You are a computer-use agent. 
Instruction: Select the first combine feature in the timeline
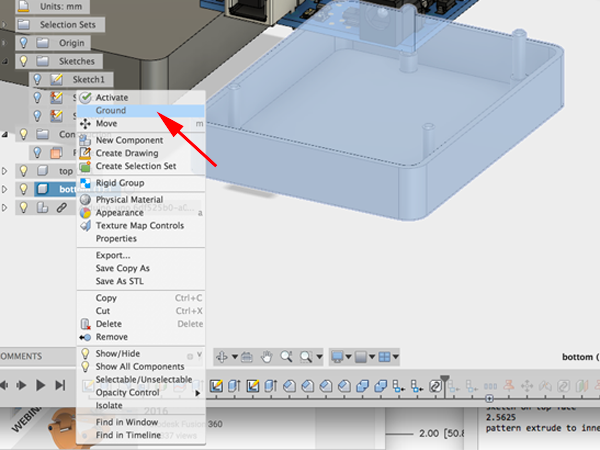(x=362, y=386)
